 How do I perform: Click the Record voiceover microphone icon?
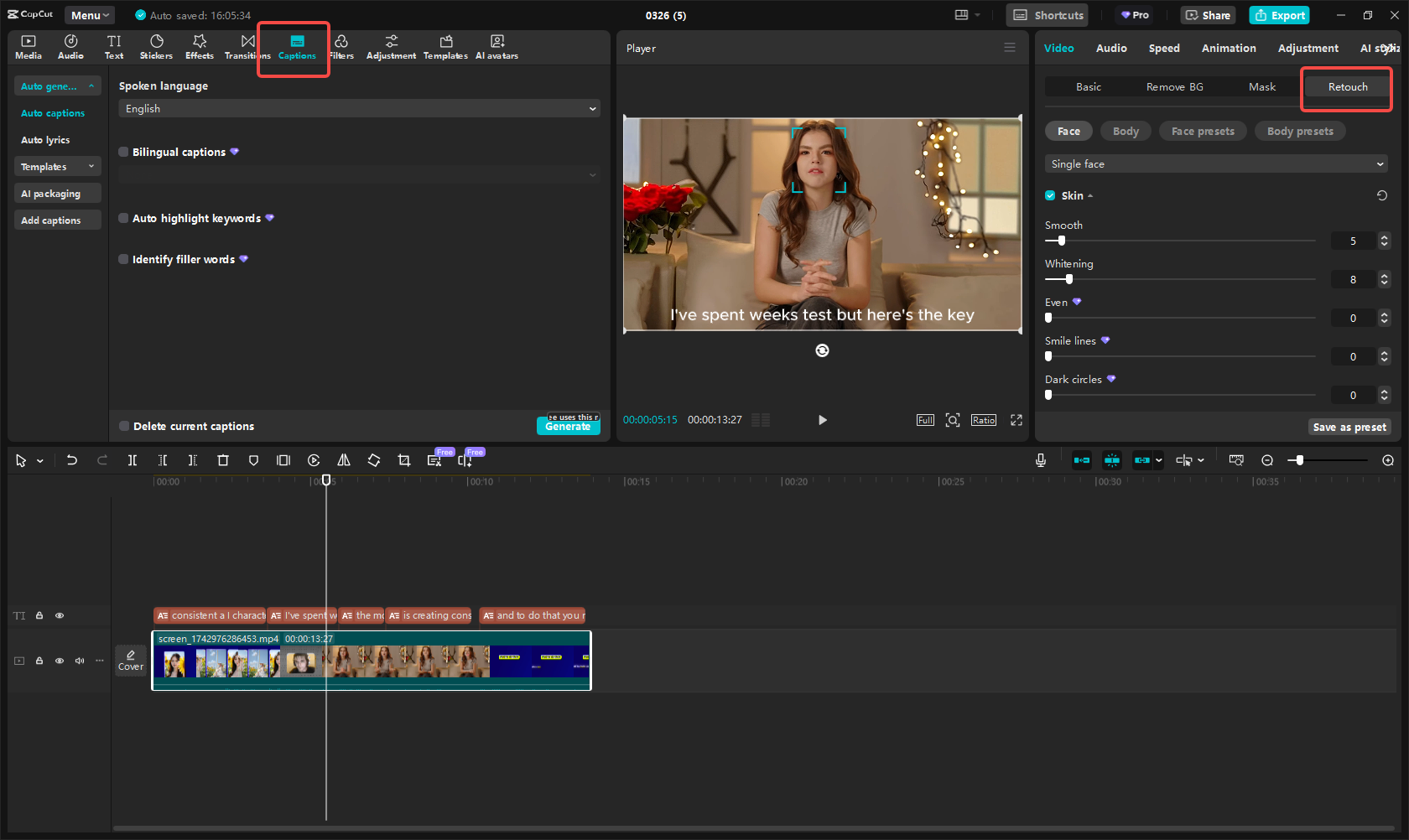point(1041,460)
